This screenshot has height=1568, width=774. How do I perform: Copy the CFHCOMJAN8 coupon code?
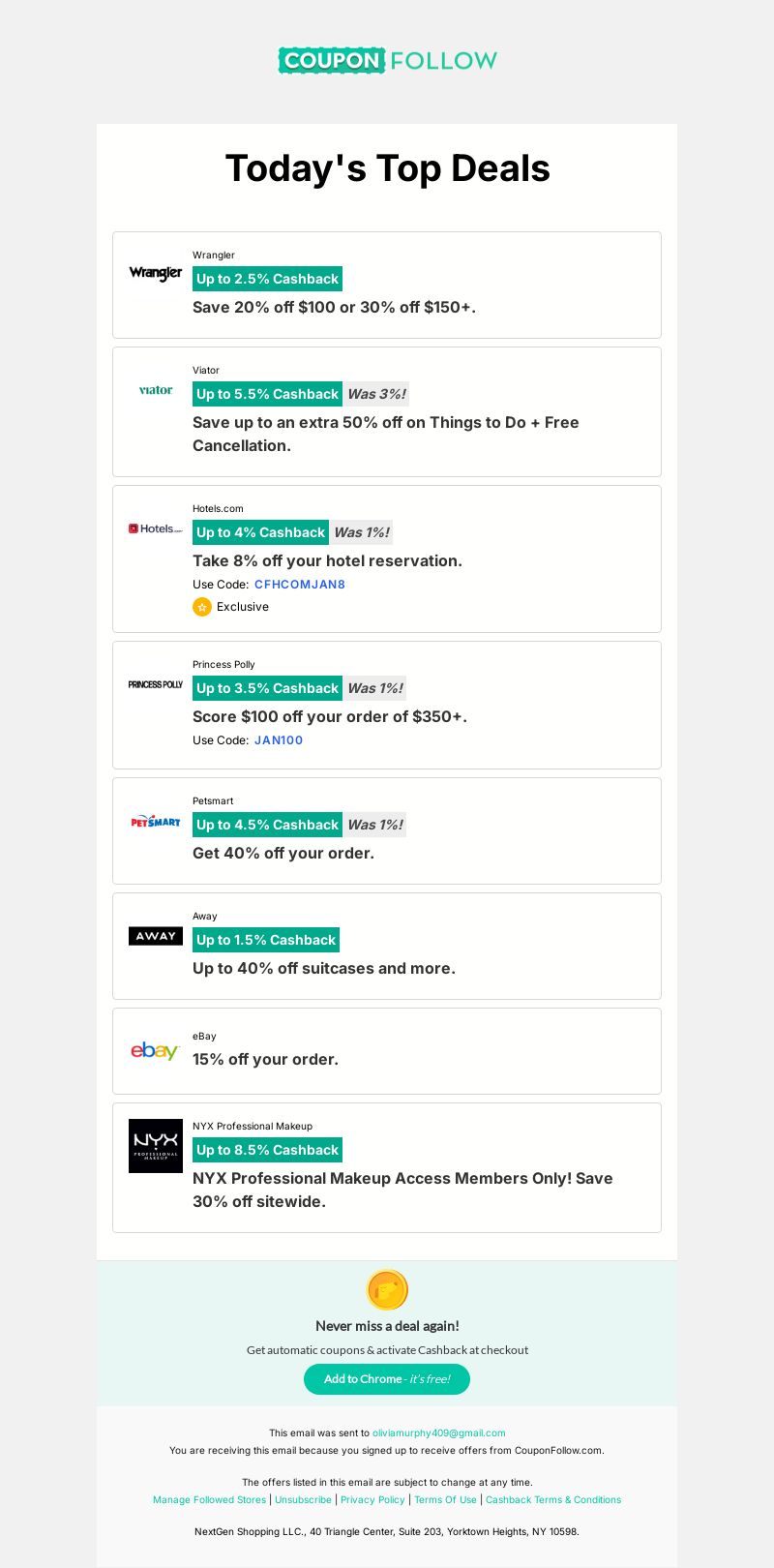[300, 585]
